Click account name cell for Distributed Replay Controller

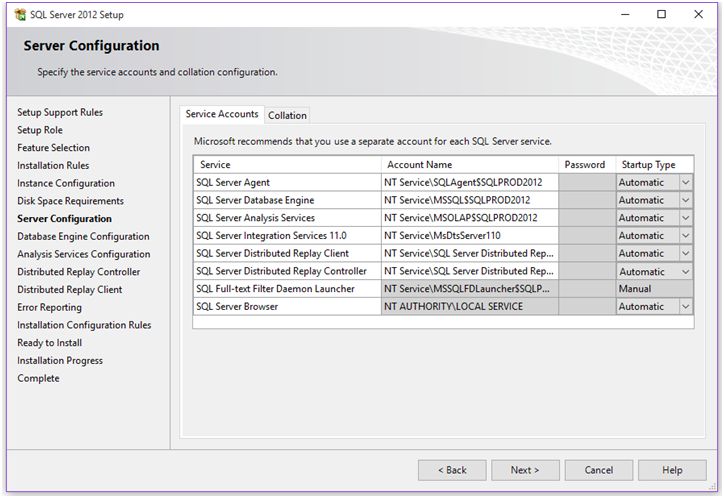click(x=470, y=271)
